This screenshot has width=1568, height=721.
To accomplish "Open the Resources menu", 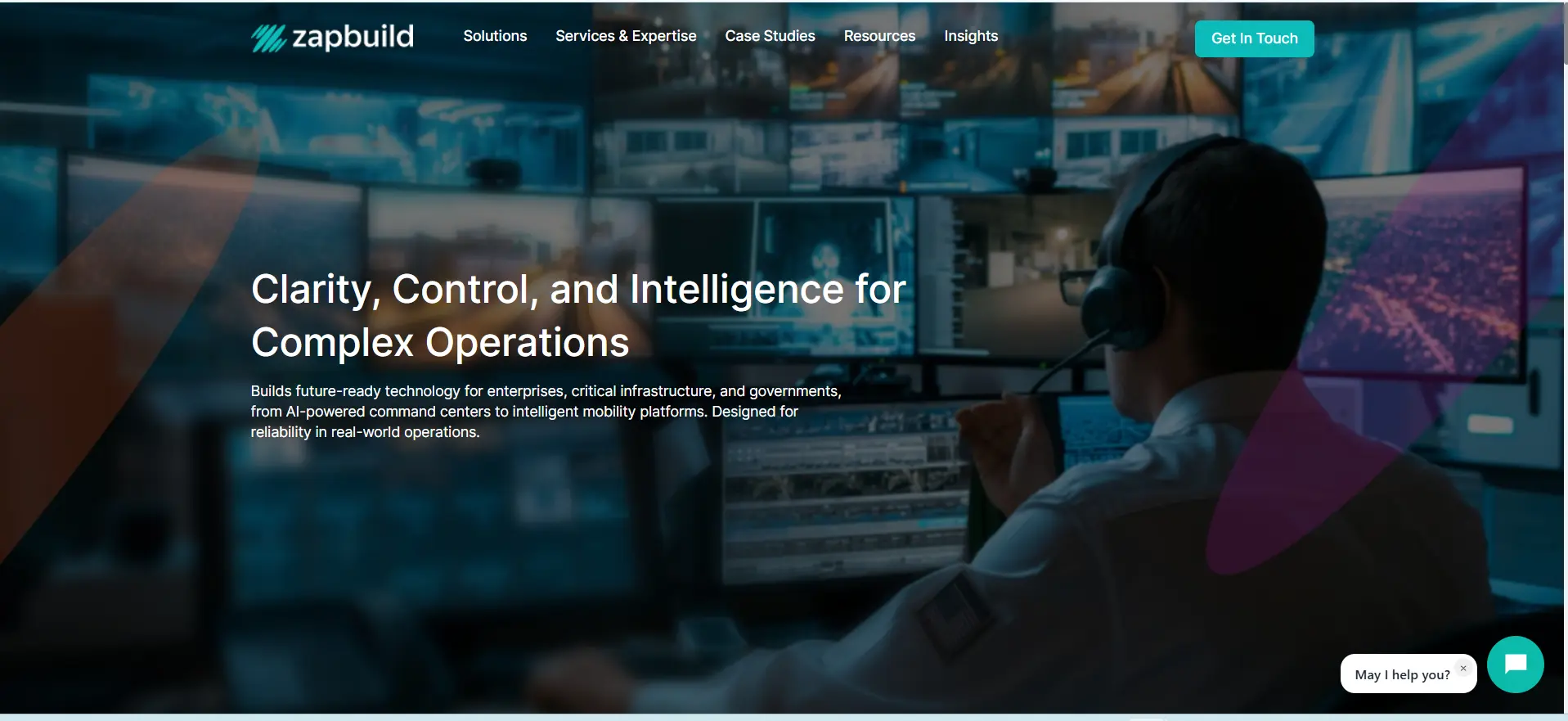I will (x=879, y=36).
